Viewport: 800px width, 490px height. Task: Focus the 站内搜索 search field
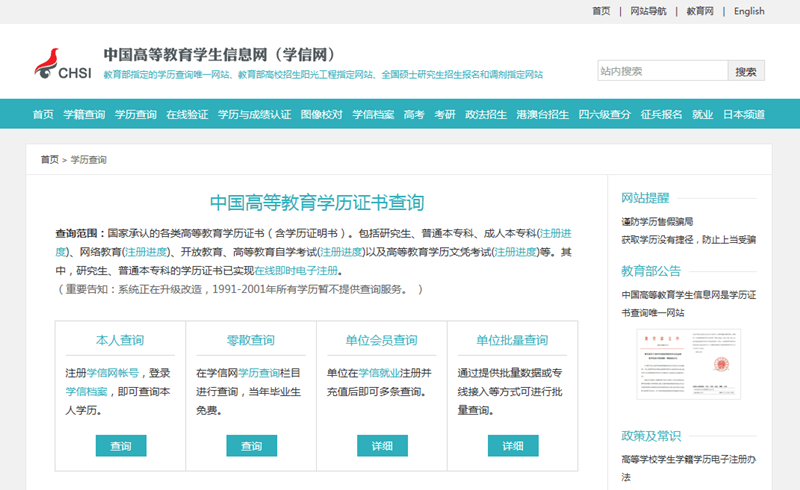(662, 71)
